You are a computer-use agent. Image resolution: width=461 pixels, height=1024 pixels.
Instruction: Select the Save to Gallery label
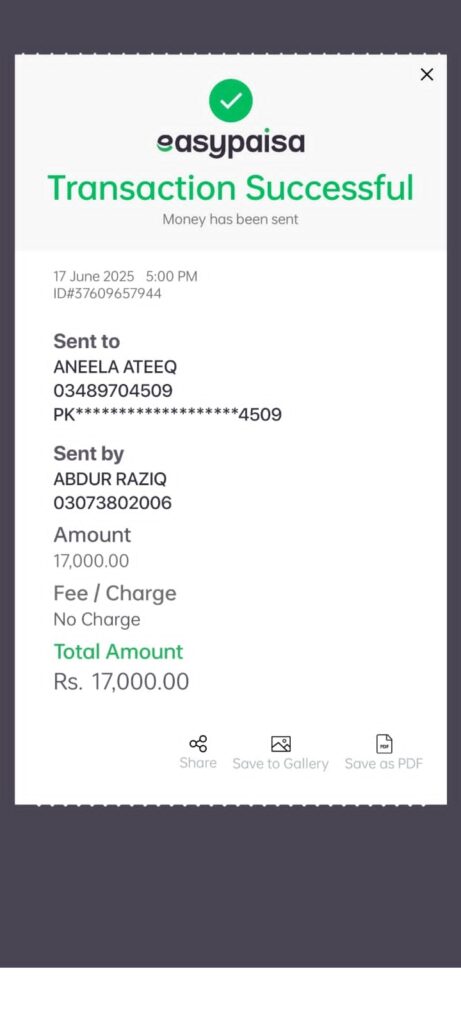pos(281,763)
